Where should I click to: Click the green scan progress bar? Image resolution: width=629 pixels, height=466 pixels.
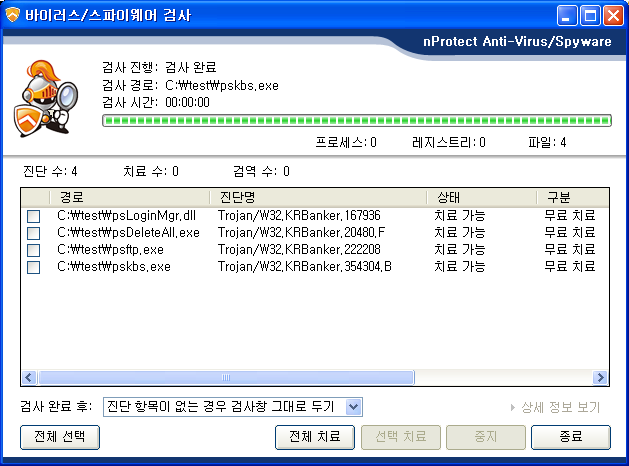(x=357, y=120)
